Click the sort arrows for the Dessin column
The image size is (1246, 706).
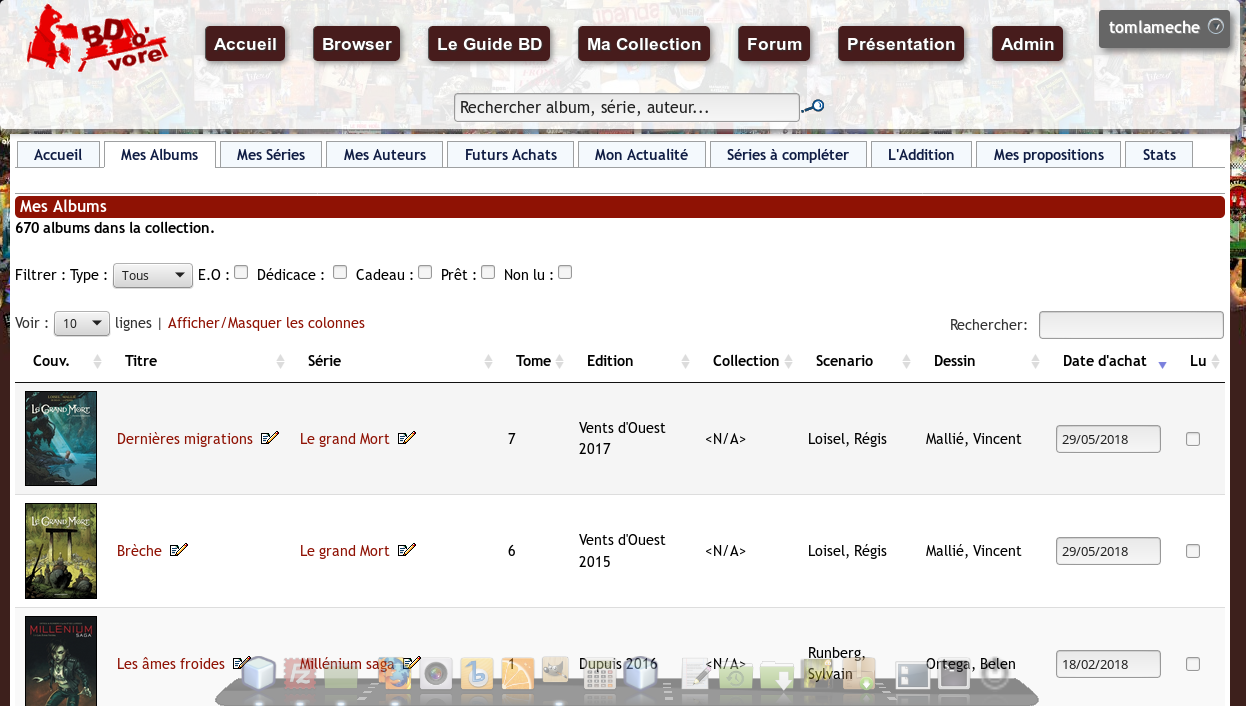click(1037, 362)
